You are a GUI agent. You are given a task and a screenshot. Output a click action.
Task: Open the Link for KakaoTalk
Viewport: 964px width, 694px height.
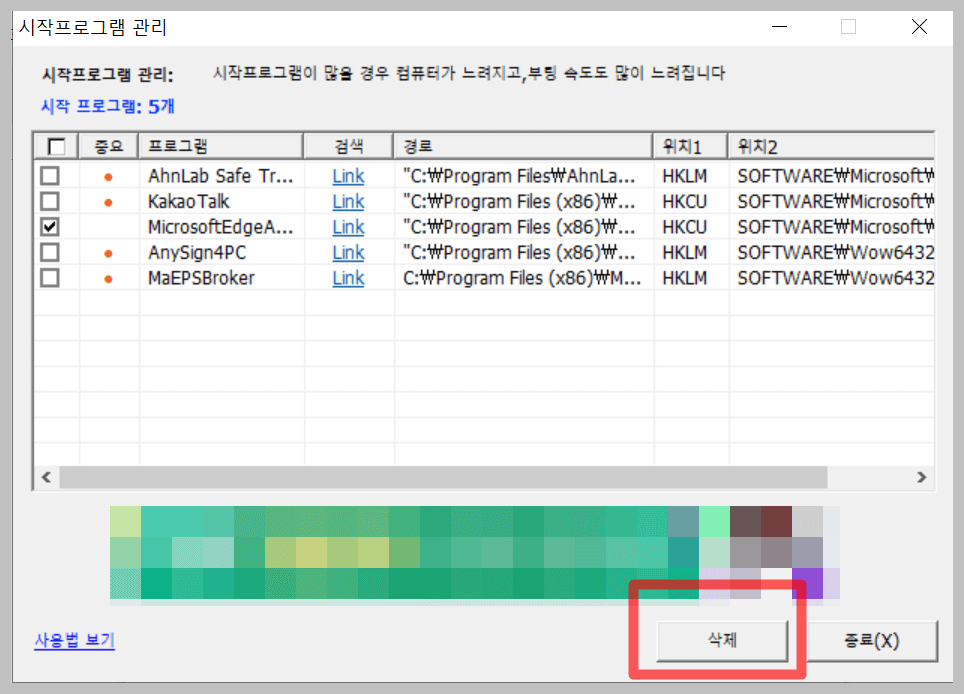tap(347, 201)
